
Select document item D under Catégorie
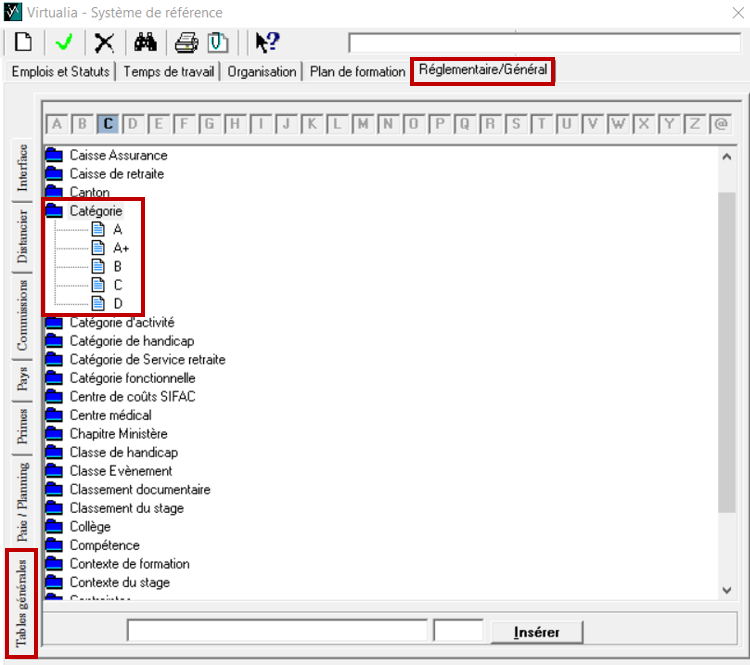pyautogui.click(x=118, y=304)
